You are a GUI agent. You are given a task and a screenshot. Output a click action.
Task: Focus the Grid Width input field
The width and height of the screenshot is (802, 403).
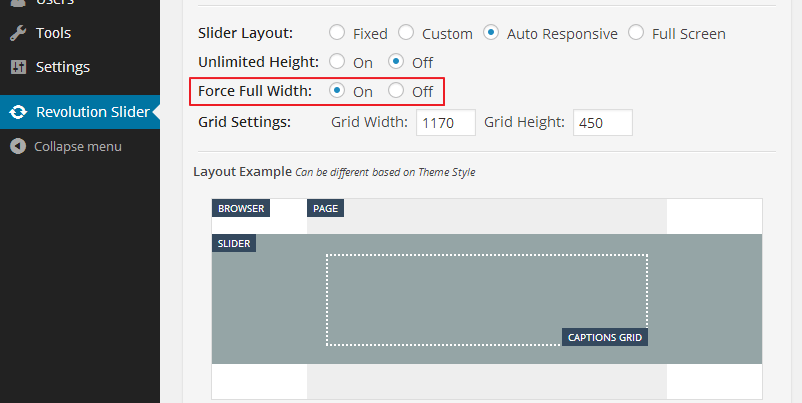coord(445,123)
